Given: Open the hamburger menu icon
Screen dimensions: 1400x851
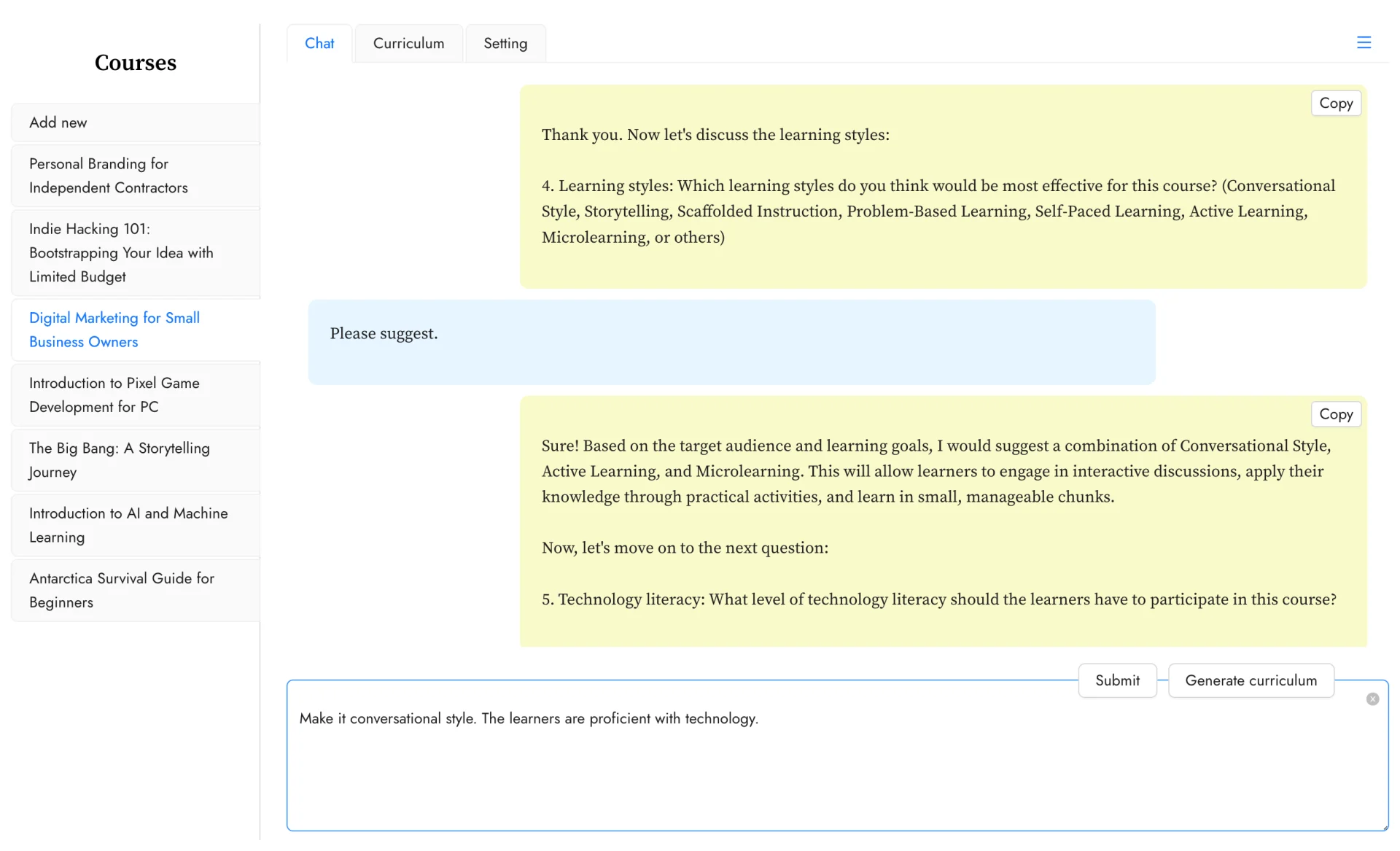Looking at the screenshot, I should (1364, 42).
